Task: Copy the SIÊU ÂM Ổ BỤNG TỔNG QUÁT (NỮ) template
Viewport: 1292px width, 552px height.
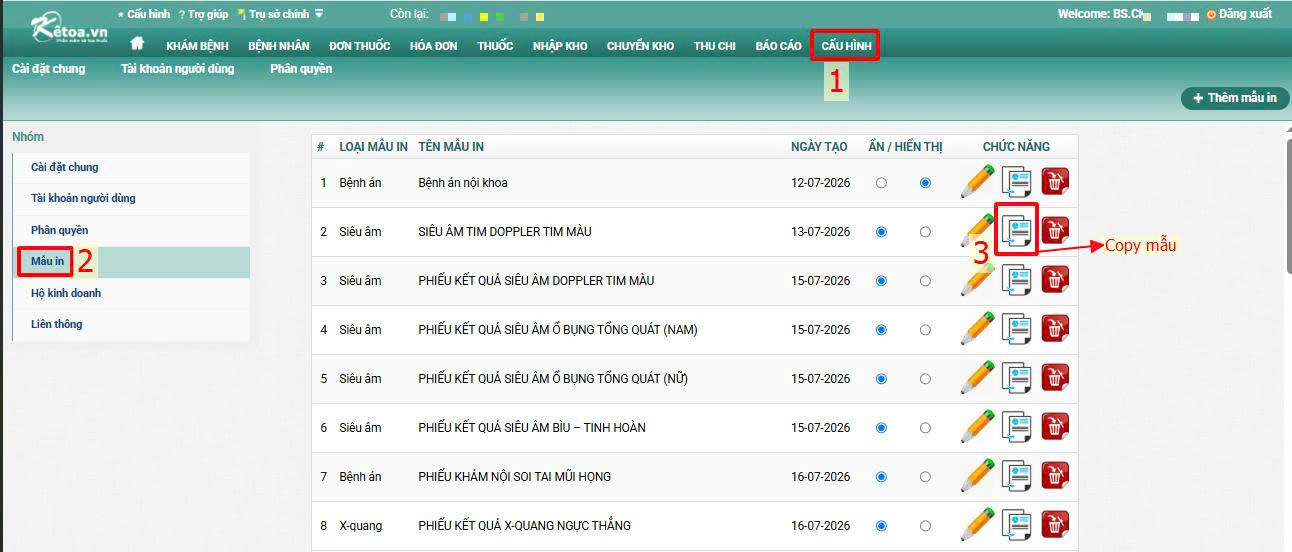Action: [x=1017, y=378]
